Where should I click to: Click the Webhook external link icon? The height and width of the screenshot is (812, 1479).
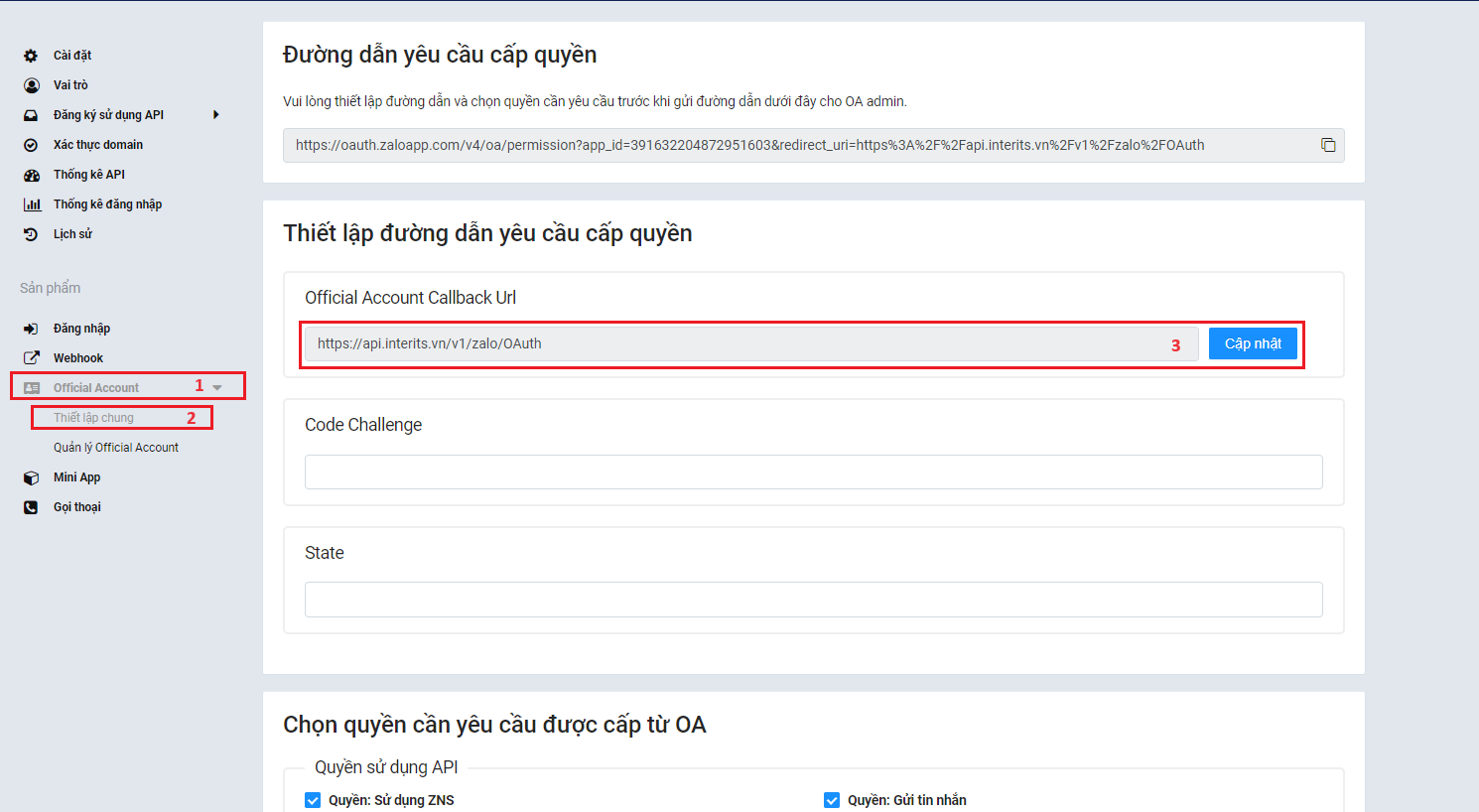[x=31, y=358]
